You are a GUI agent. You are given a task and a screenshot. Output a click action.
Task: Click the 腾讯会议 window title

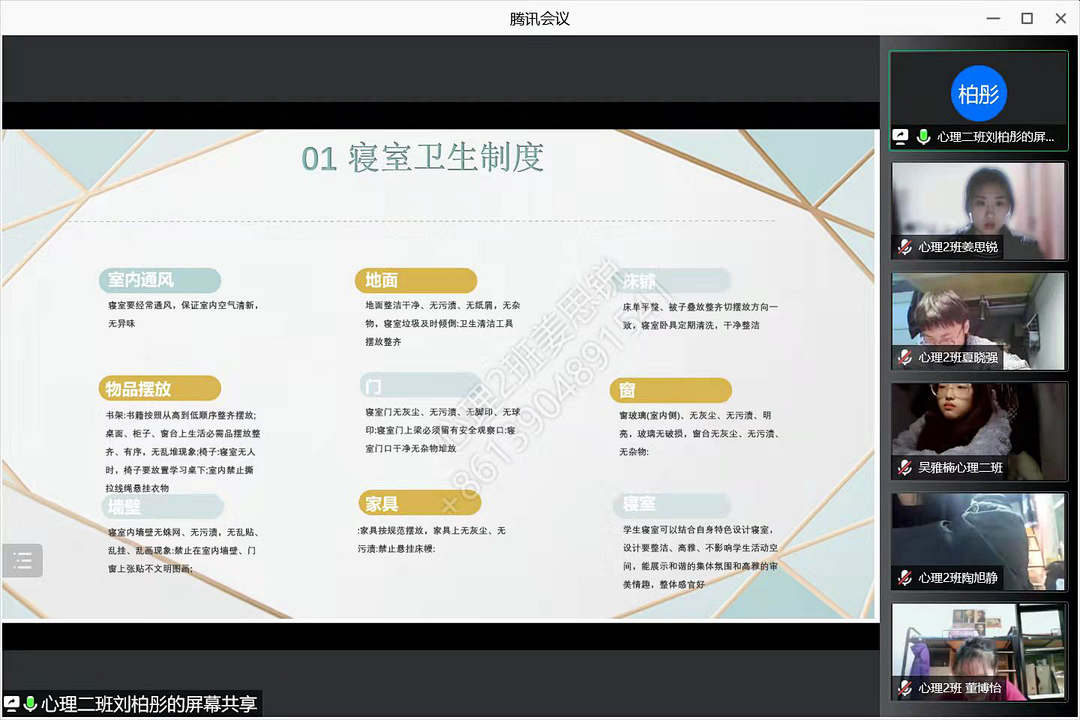(x=539, y=18)
